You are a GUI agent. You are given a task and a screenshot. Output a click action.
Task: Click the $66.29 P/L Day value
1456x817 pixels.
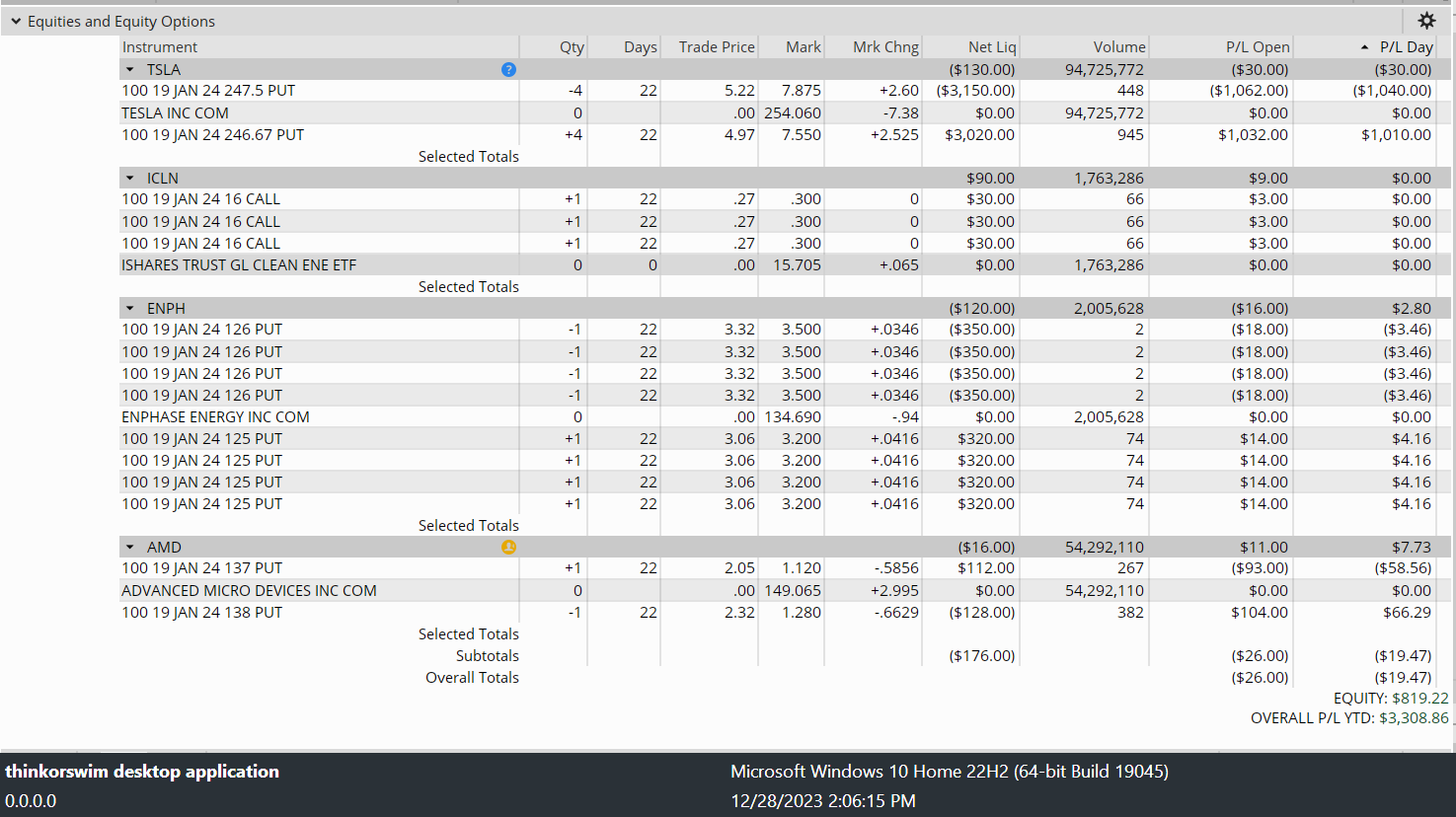point(1407,612)
